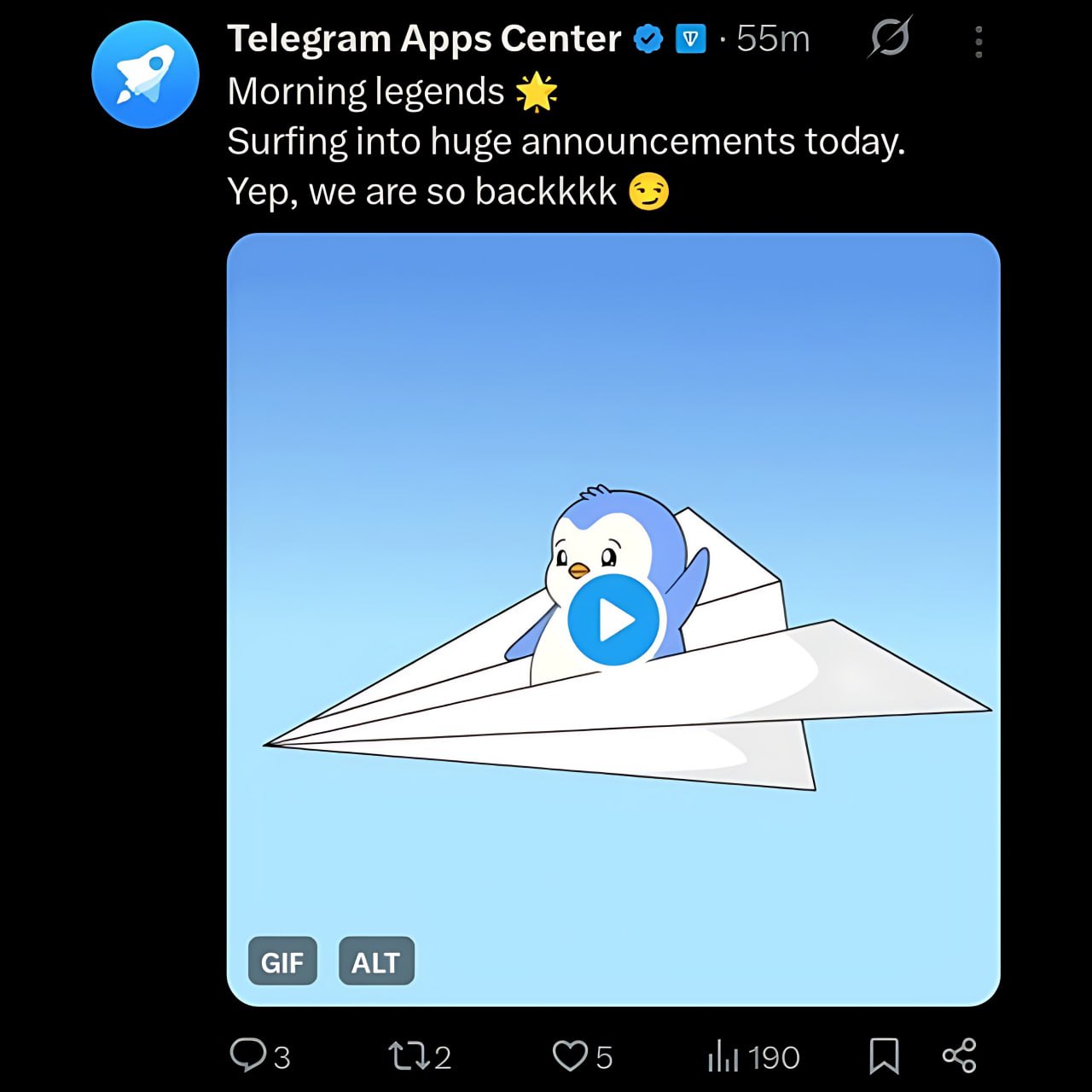Click the Telegram Apps Center account name
The image size is (1092, 1092).
point(424,38)
